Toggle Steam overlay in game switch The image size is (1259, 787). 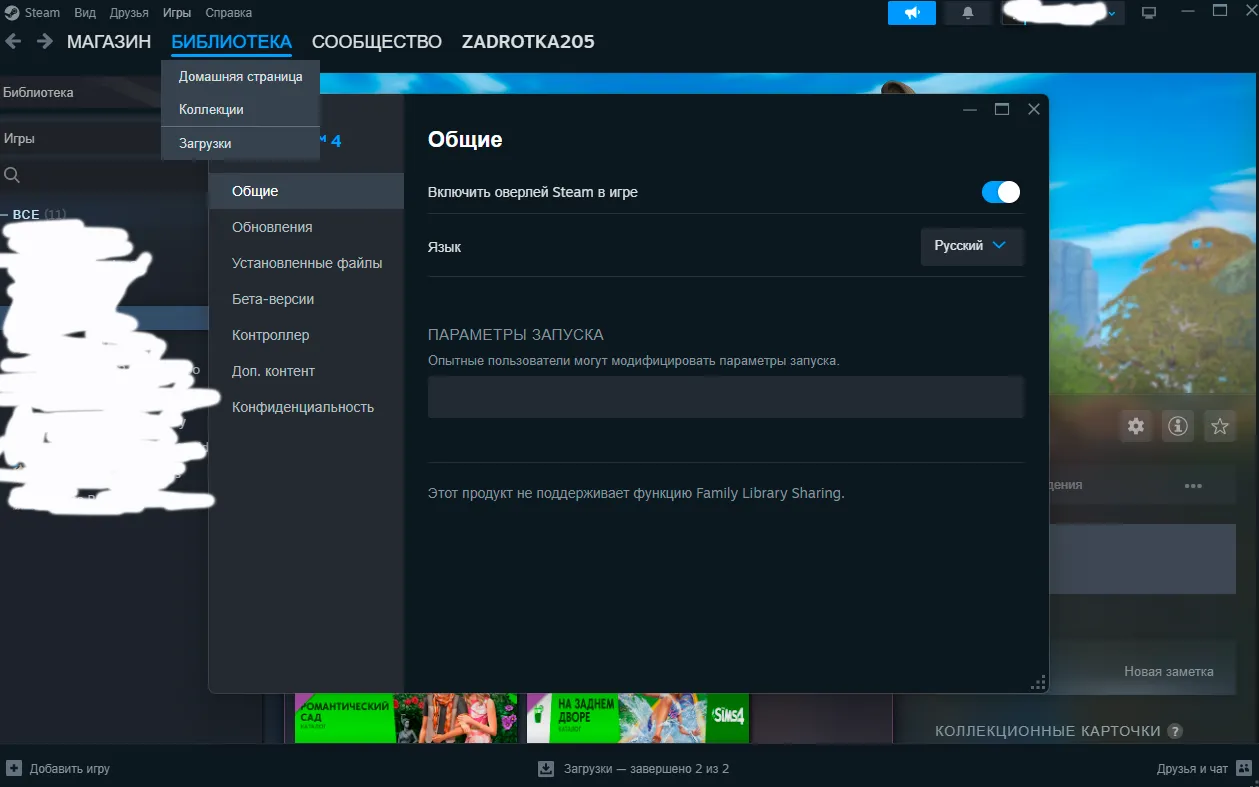[1001, 192]
